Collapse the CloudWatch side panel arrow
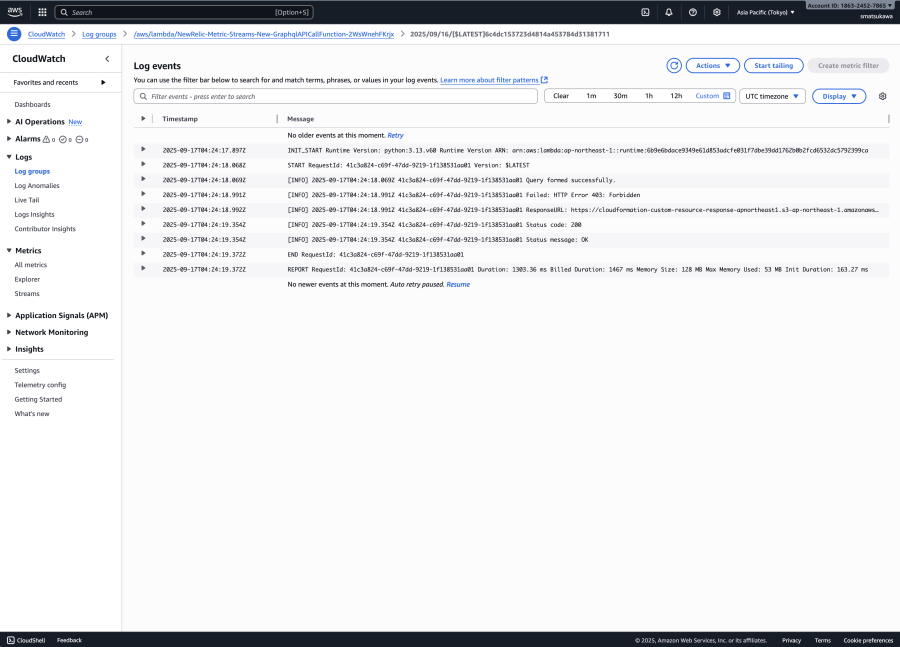The image size is (900, 647). [x=107, y=59]
